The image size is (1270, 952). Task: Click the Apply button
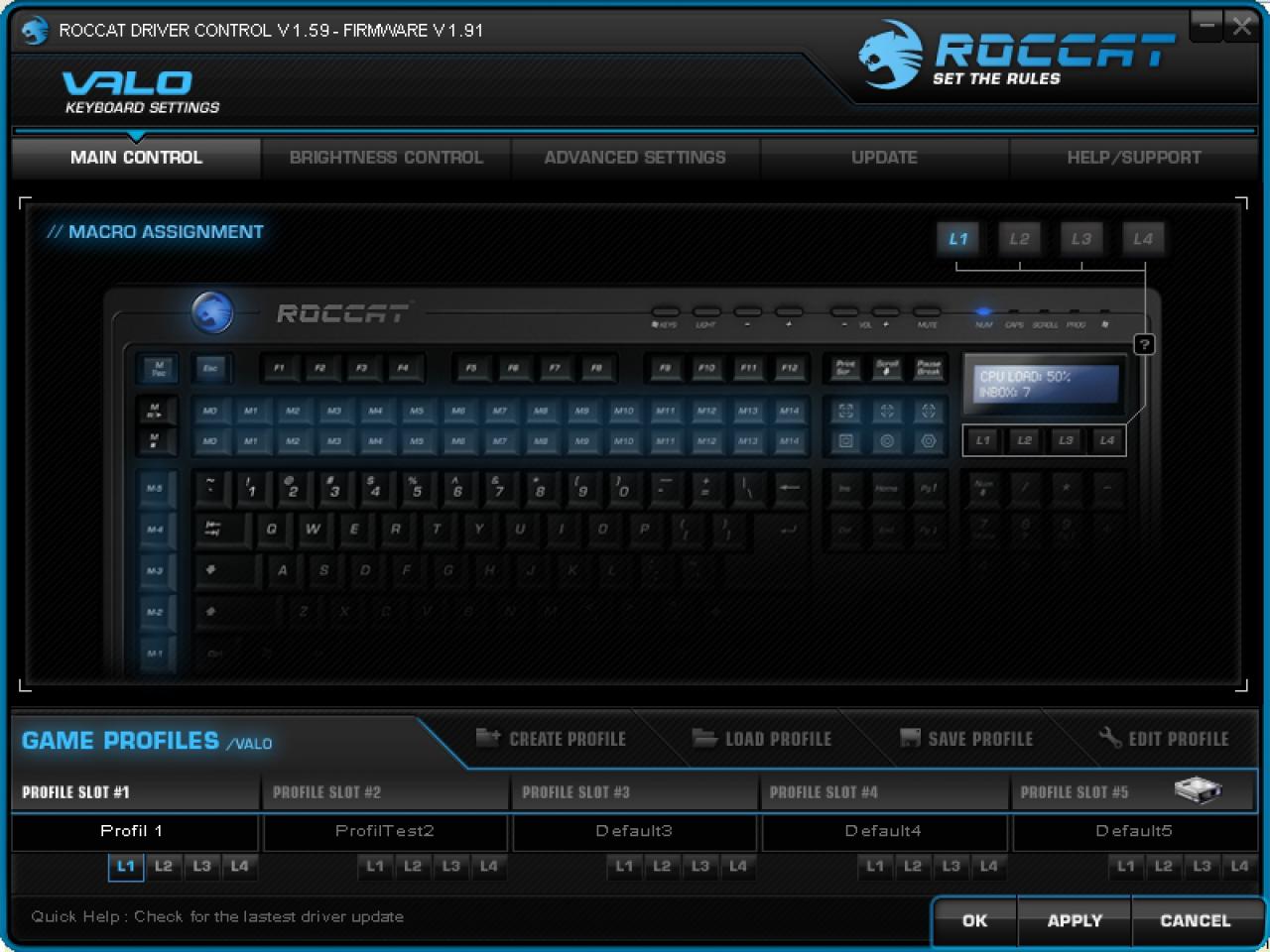point(1075,920)
